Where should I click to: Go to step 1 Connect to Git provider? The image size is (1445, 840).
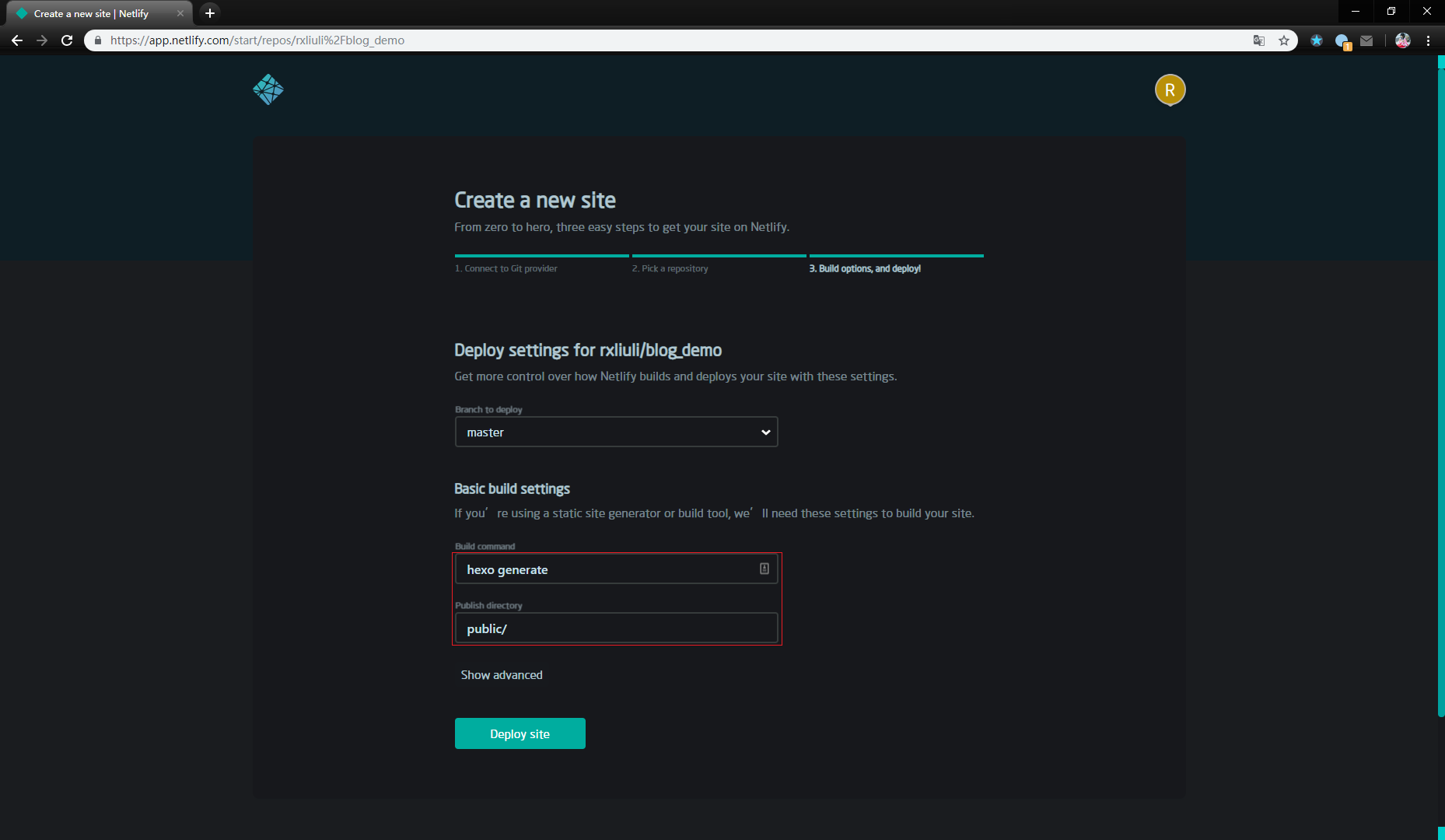click(506, 268)
